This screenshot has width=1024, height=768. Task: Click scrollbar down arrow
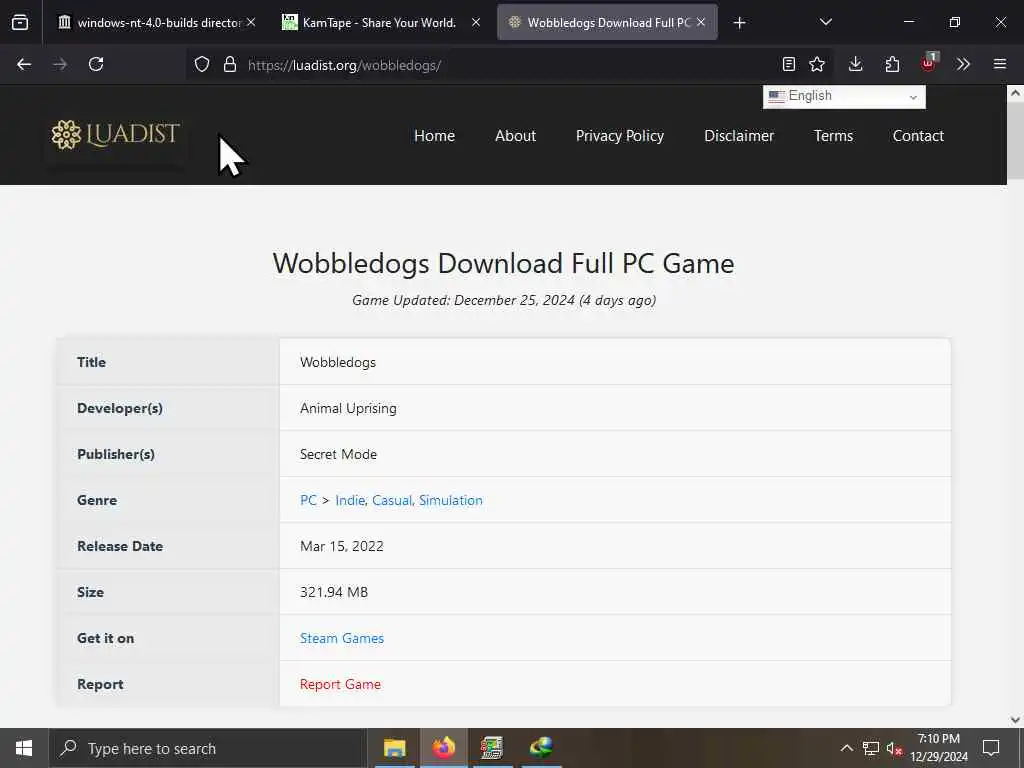pos(1015,720)
